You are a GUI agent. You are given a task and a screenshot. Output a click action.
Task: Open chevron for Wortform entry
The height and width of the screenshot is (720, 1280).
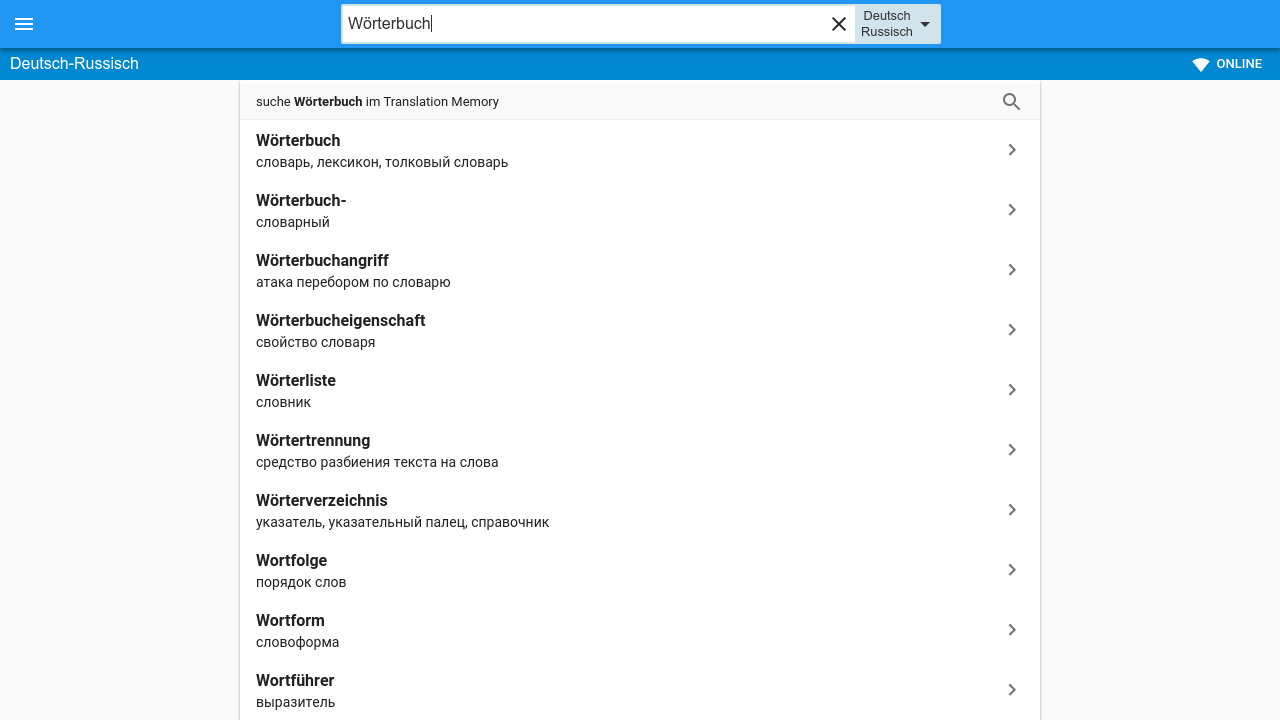point(1012,630)
